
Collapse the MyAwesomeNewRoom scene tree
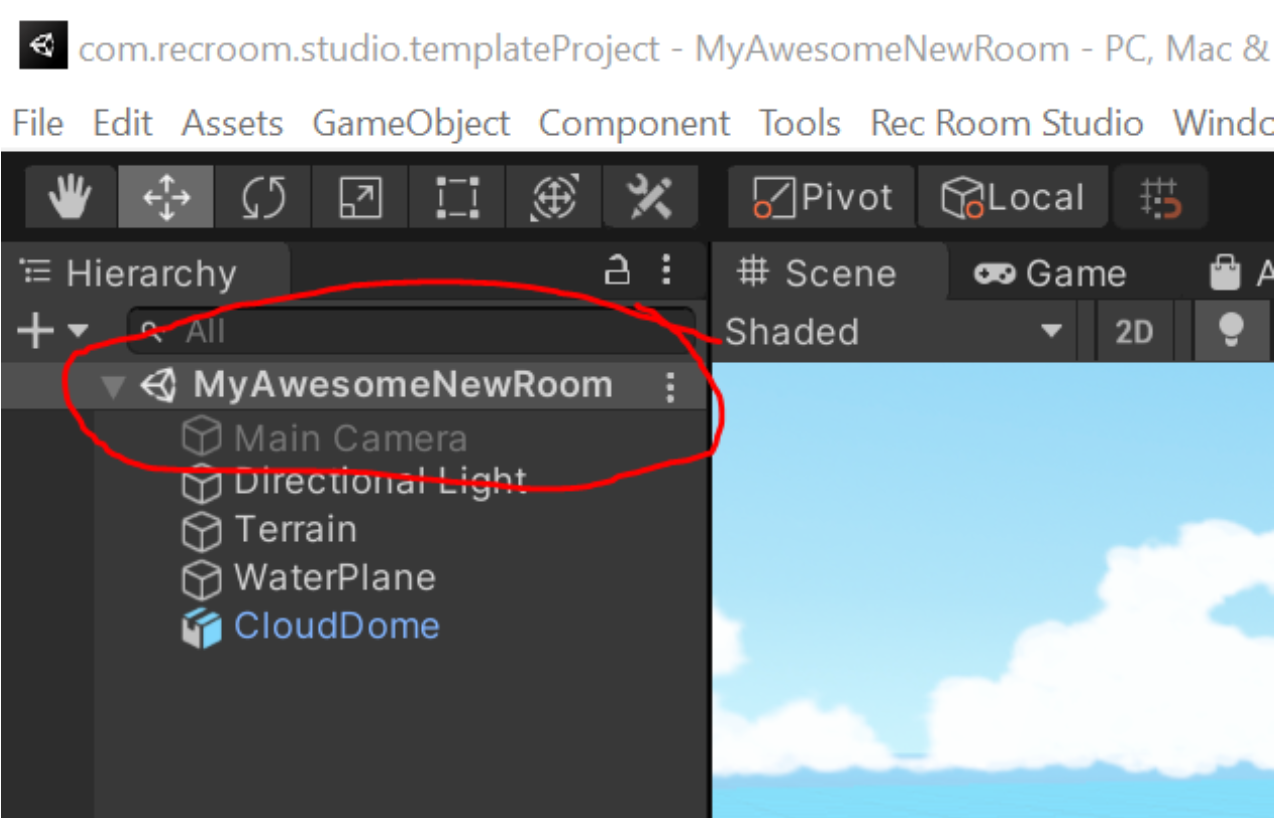[x=114, y=387]
